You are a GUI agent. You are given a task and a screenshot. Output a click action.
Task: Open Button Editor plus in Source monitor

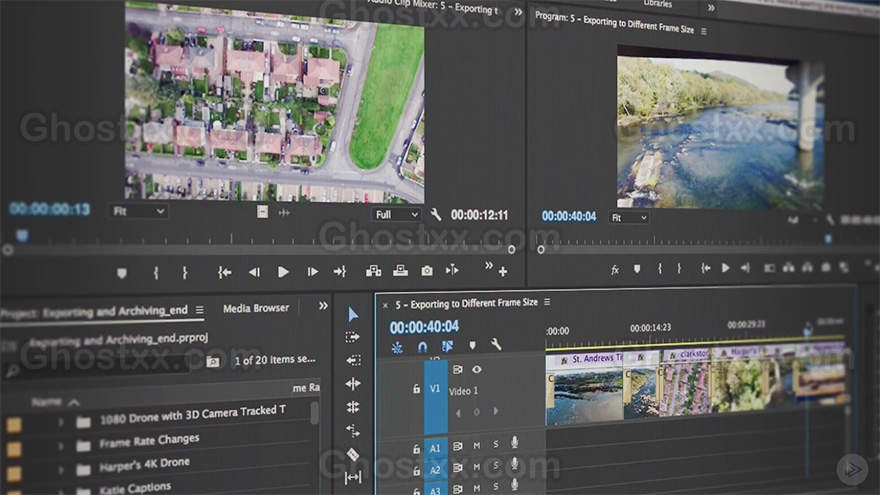coord(503,272)
